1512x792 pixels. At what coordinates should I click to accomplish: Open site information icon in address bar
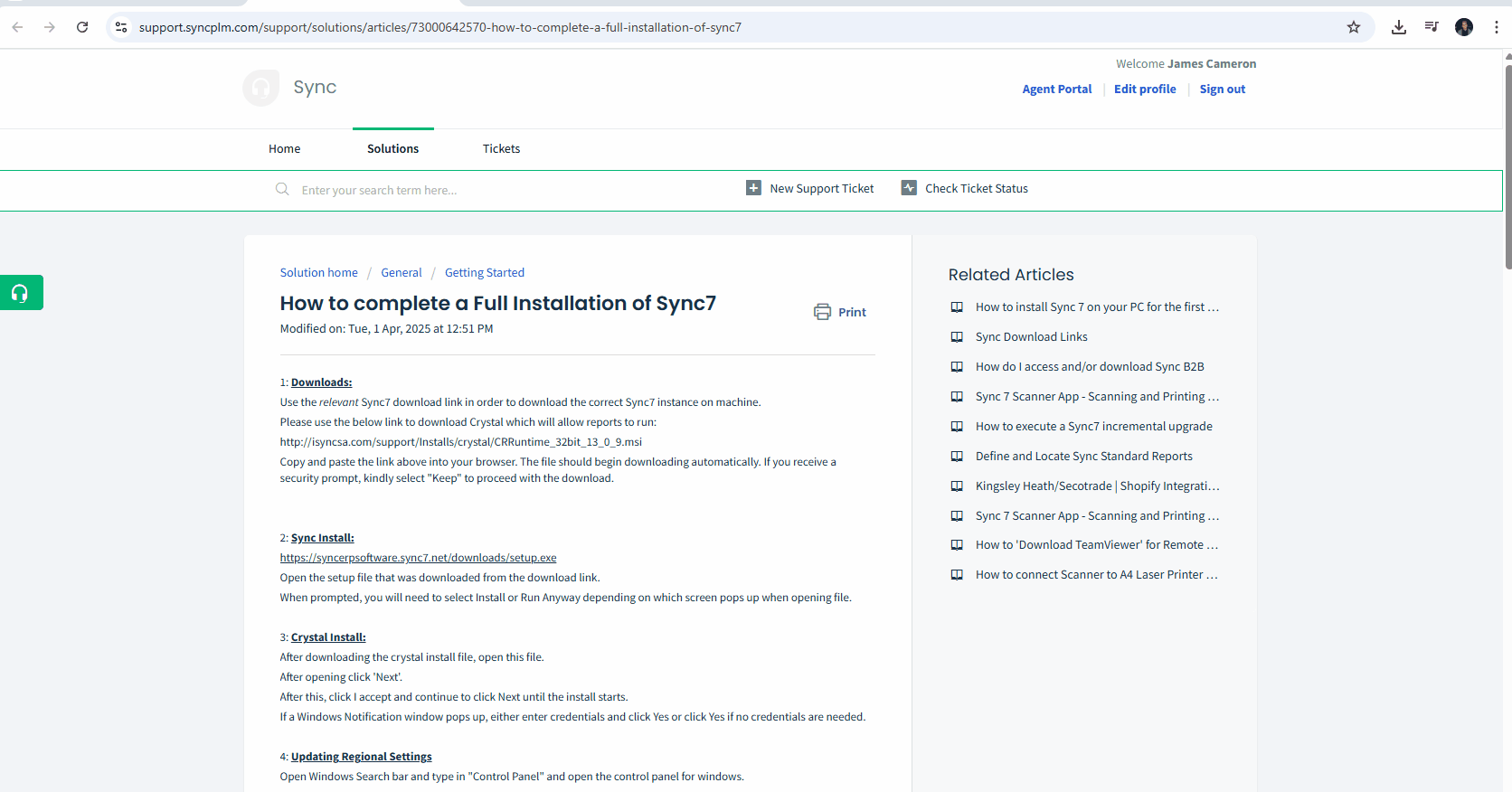(121, 27)
